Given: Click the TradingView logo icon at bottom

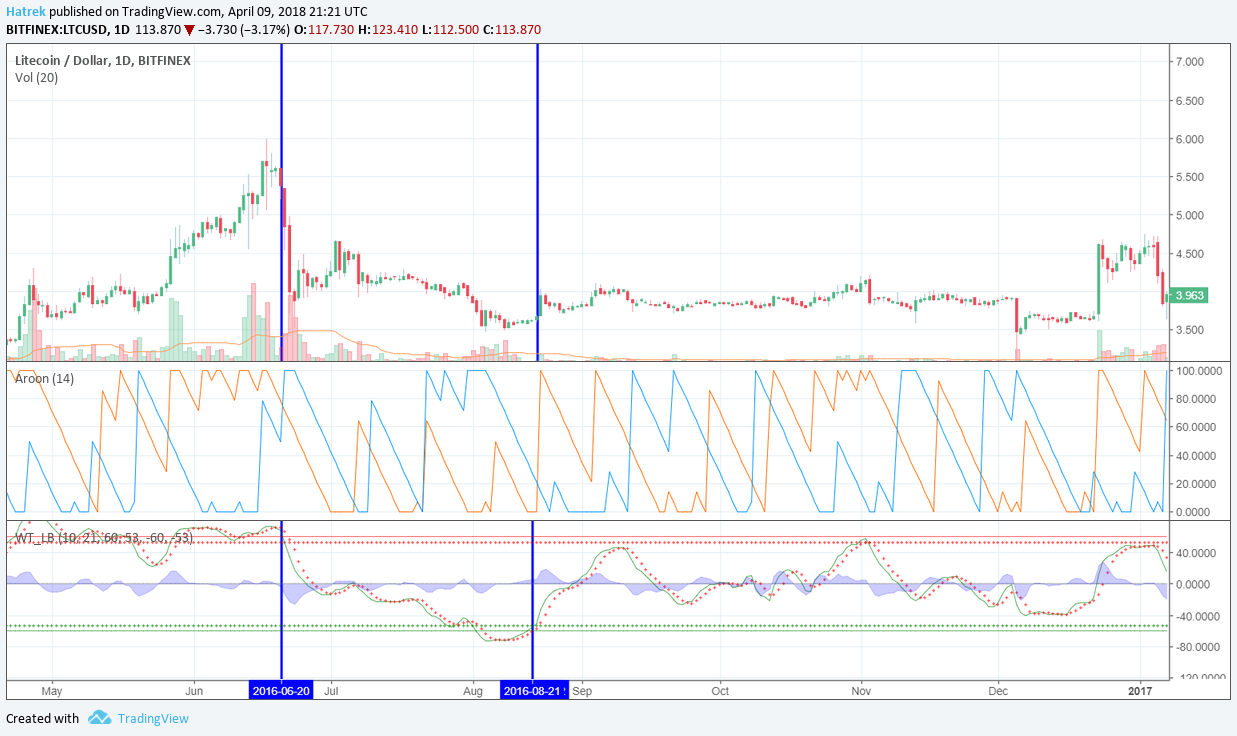Looking at the screenshot, I should pos(99,718).
